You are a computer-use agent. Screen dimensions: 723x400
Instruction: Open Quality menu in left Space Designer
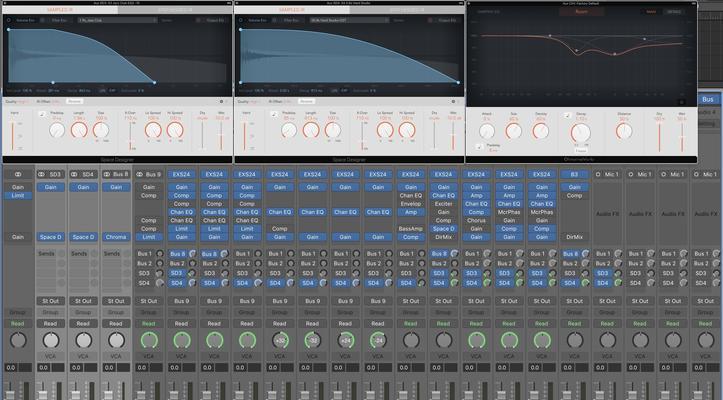click(x=17, y=101)
